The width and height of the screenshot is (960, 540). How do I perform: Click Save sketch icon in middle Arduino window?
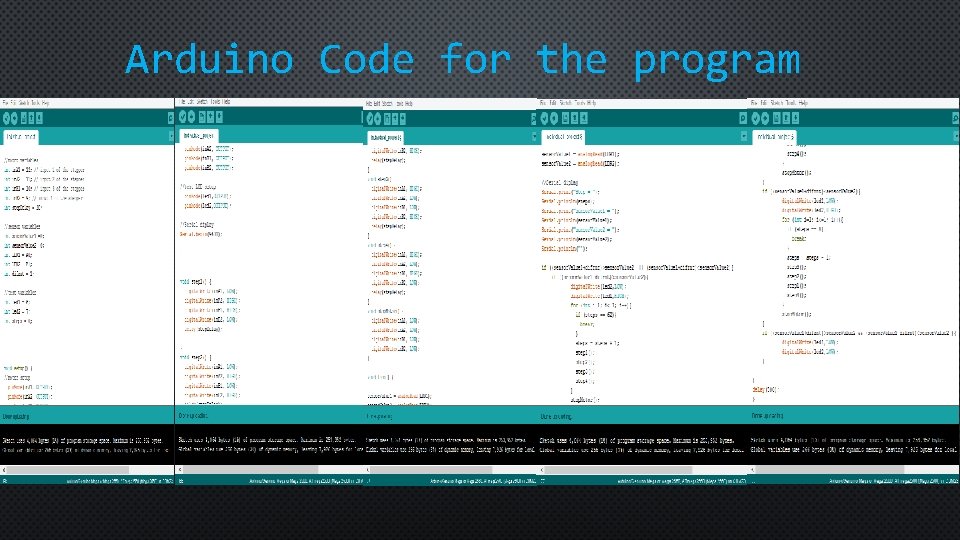(402, 119)
